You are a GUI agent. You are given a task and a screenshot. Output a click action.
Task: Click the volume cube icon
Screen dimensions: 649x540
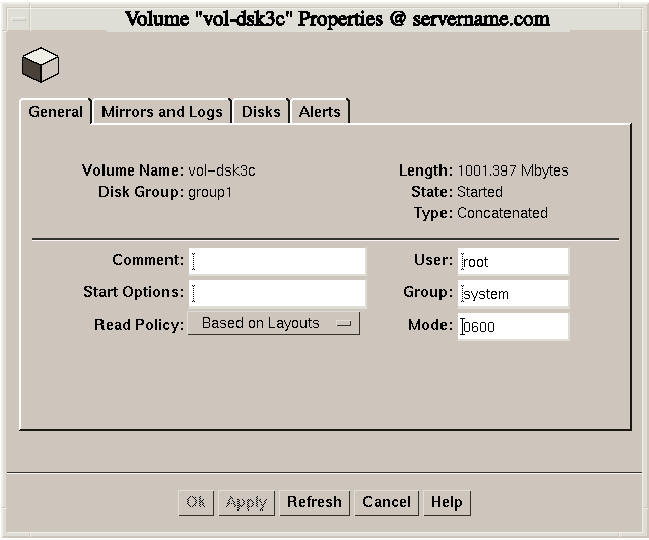(x=40, y=65)
